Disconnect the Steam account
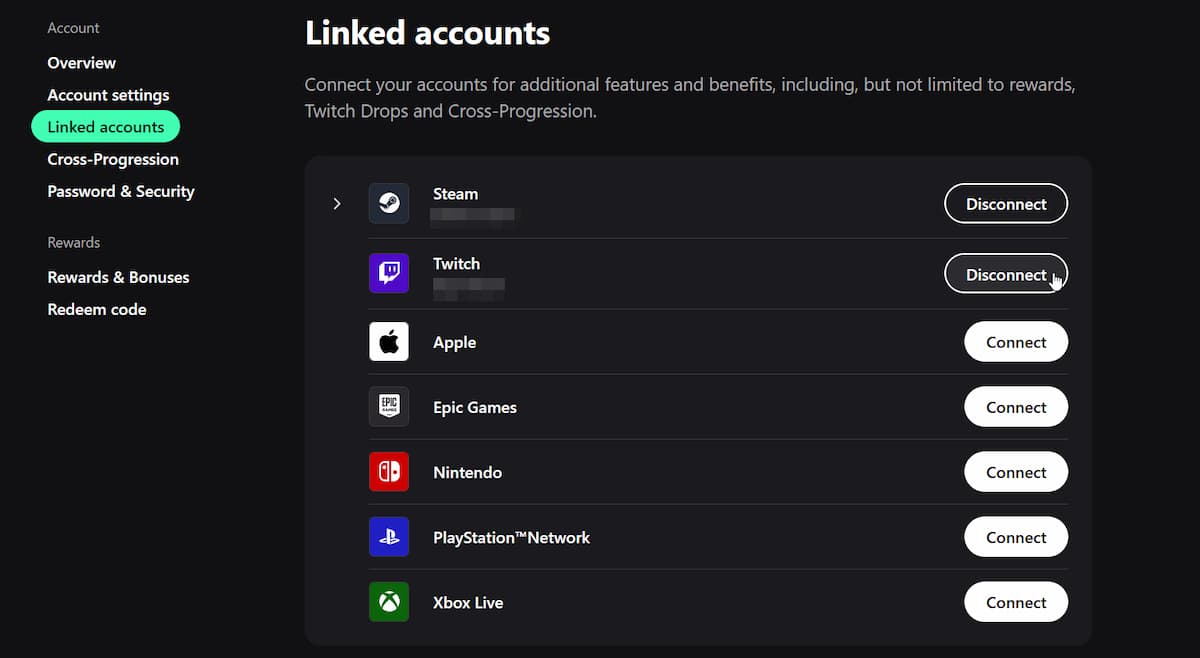The height and width of the screenshot is (658, 1200). tap(1006, 204)
